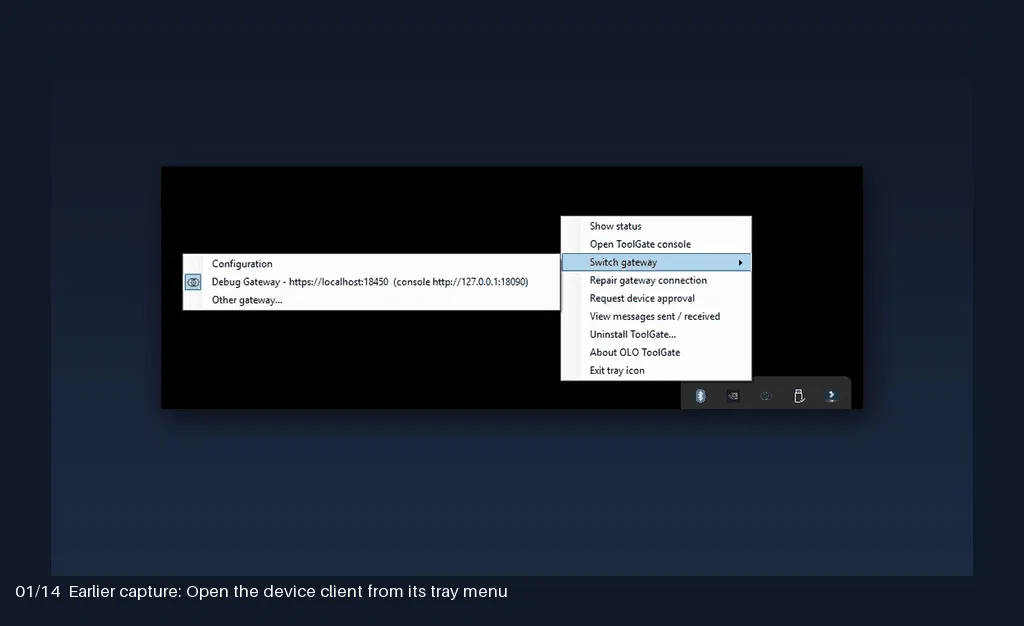Click the Bluetooth tray icon
The height and width of the screenshot is (626, 1024).
[x=700, y=396]
